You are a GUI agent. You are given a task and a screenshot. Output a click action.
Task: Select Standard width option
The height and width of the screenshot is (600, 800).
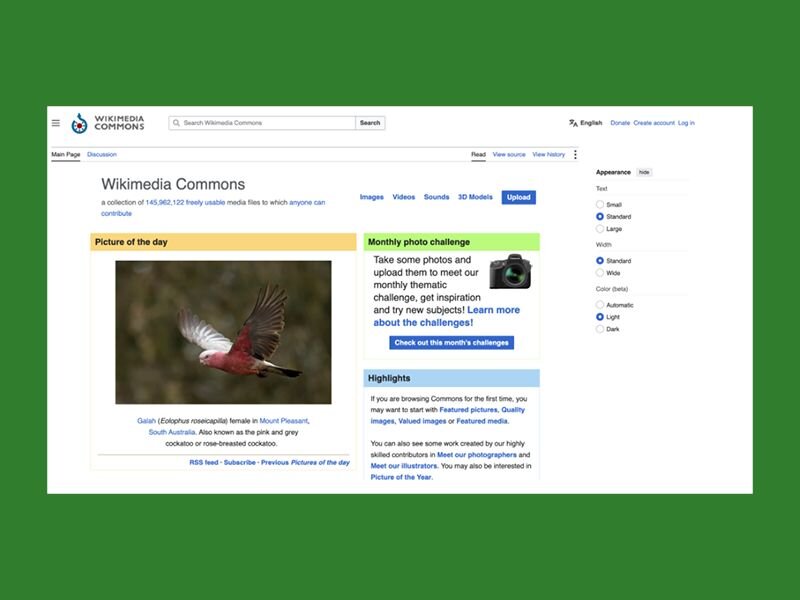coord(600,261)
